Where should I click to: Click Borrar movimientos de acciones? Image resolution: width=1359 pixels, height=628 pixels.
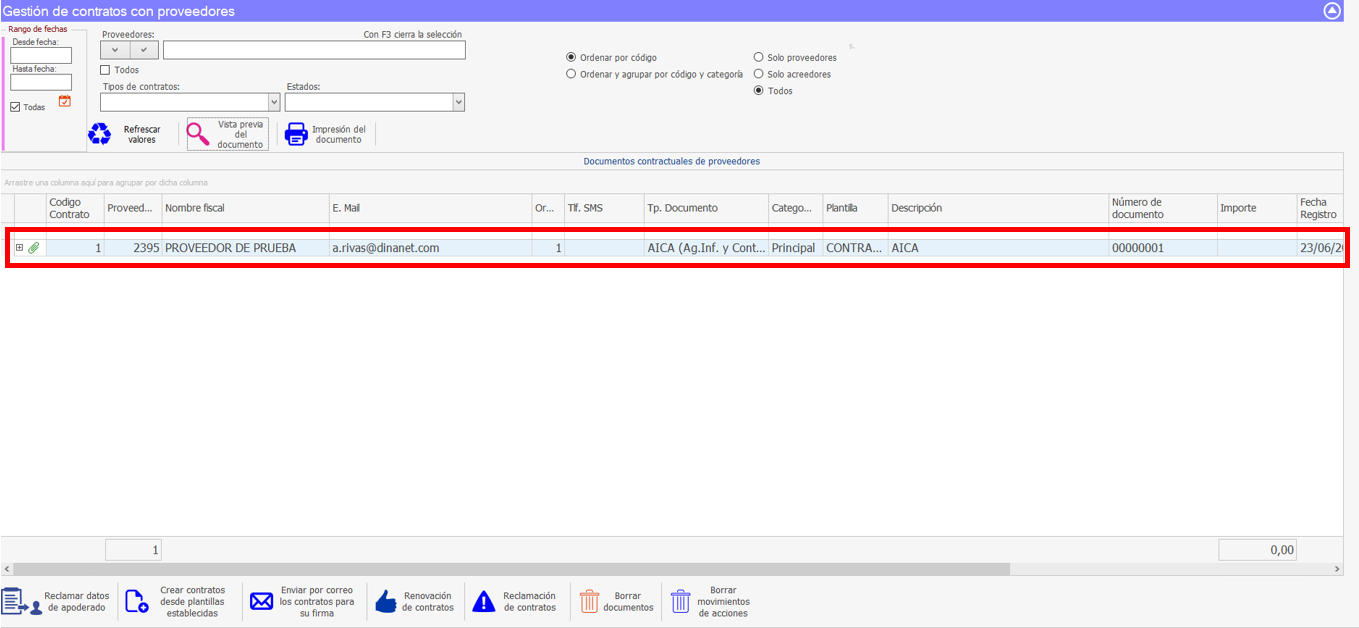pos(681,601)
